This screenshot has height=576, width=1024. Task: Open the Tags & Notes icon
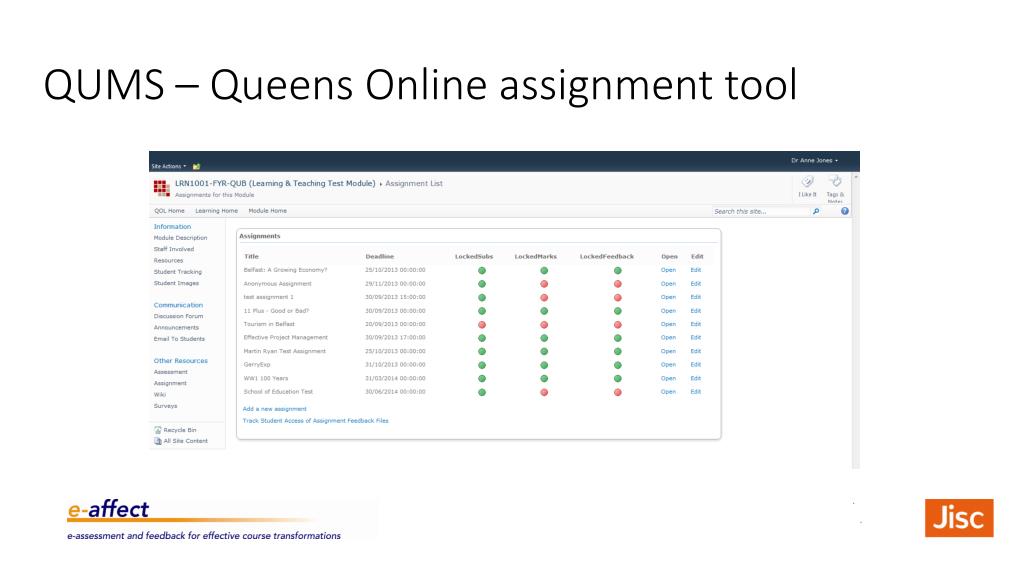835,182
